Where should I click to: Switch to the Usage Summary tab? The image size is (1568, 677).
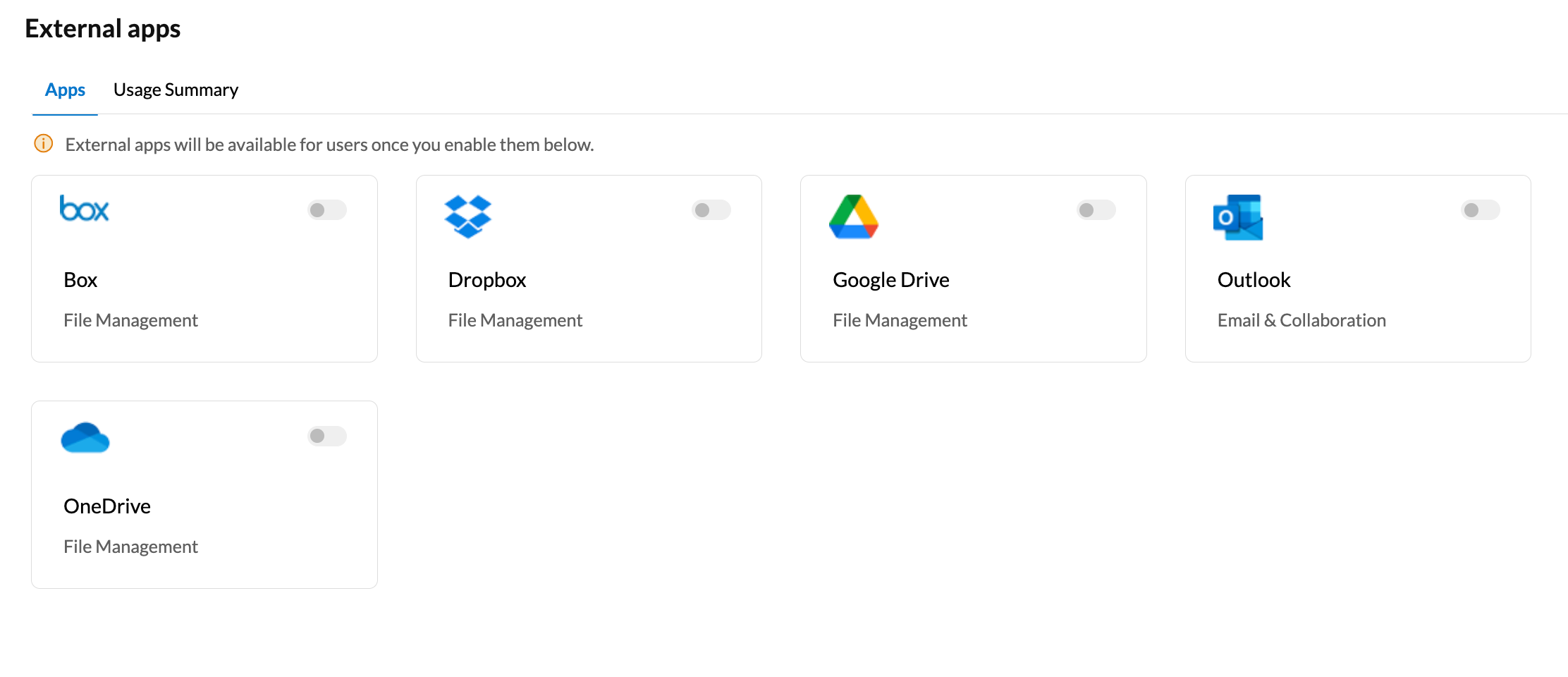coord(176,90)
